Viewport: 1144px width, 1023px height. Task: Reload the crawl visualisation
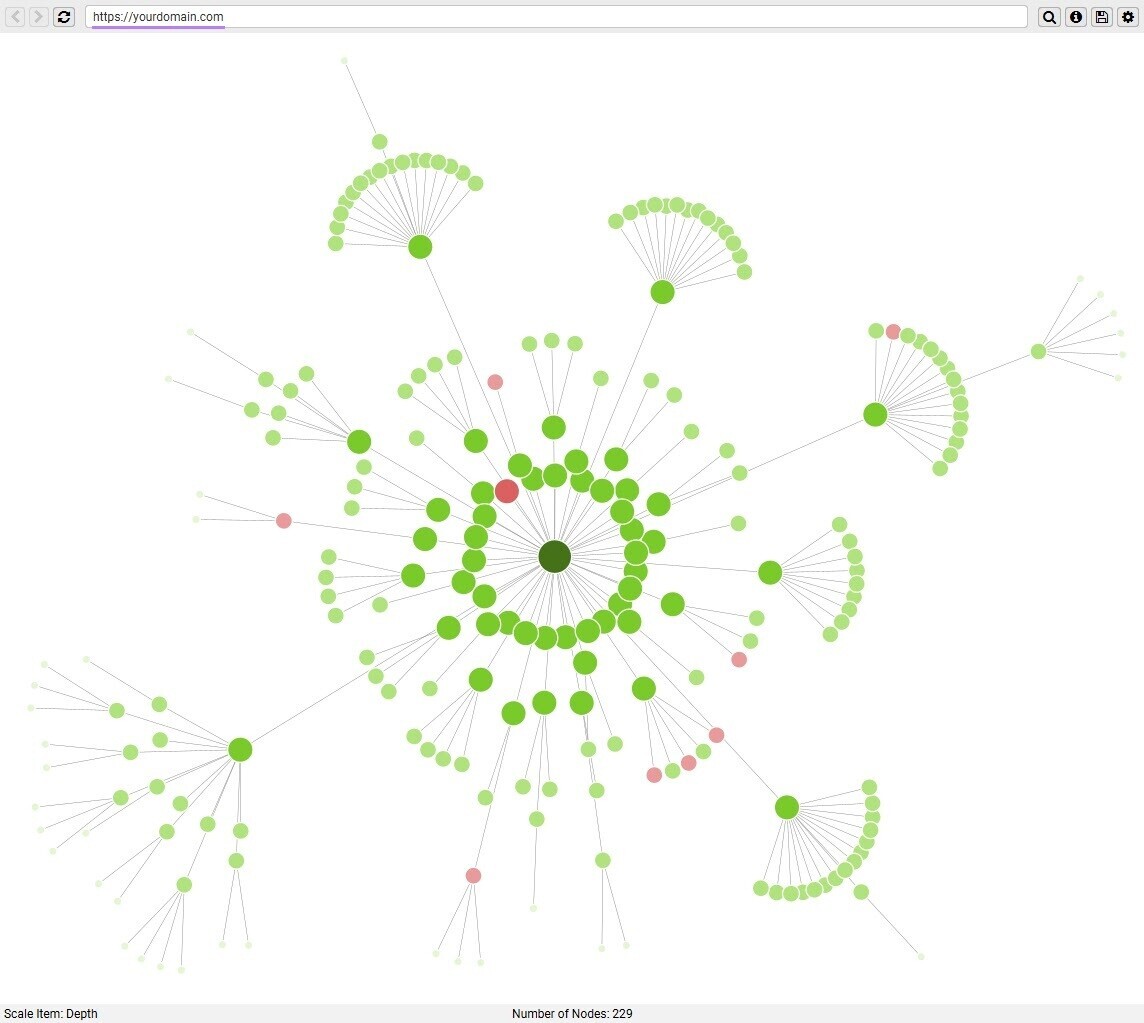click(64, 17)
